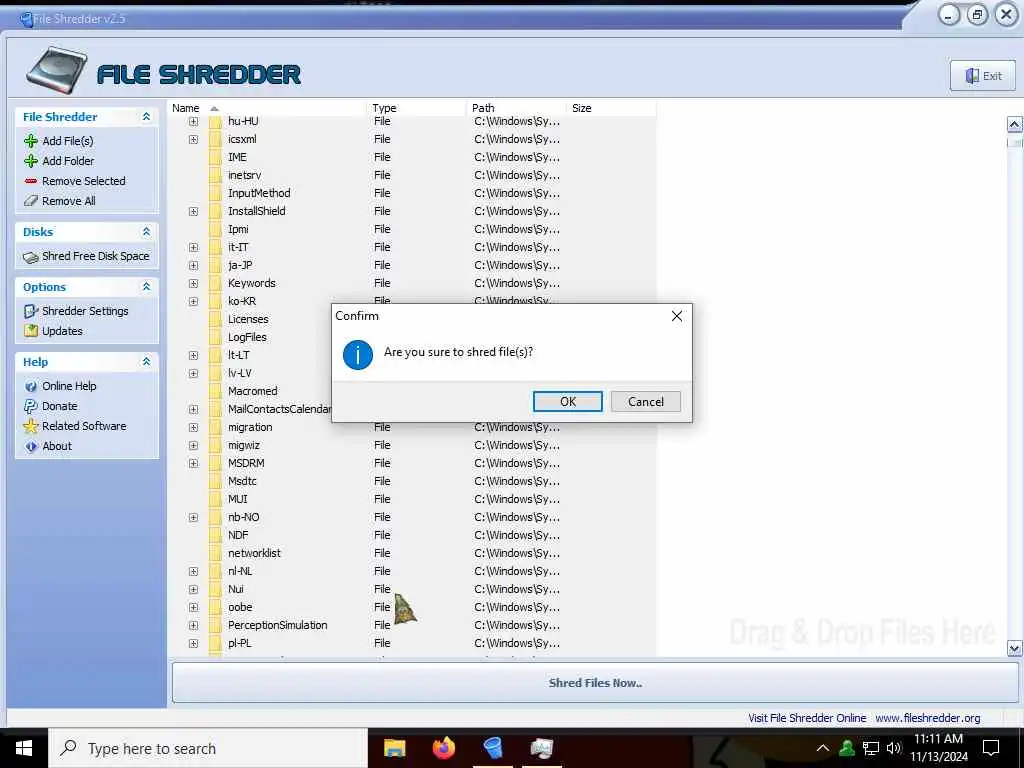The width and height of the screenshot is (1024, 768).
Task: Click the network tray icon
Action: (x=871, y=748)
